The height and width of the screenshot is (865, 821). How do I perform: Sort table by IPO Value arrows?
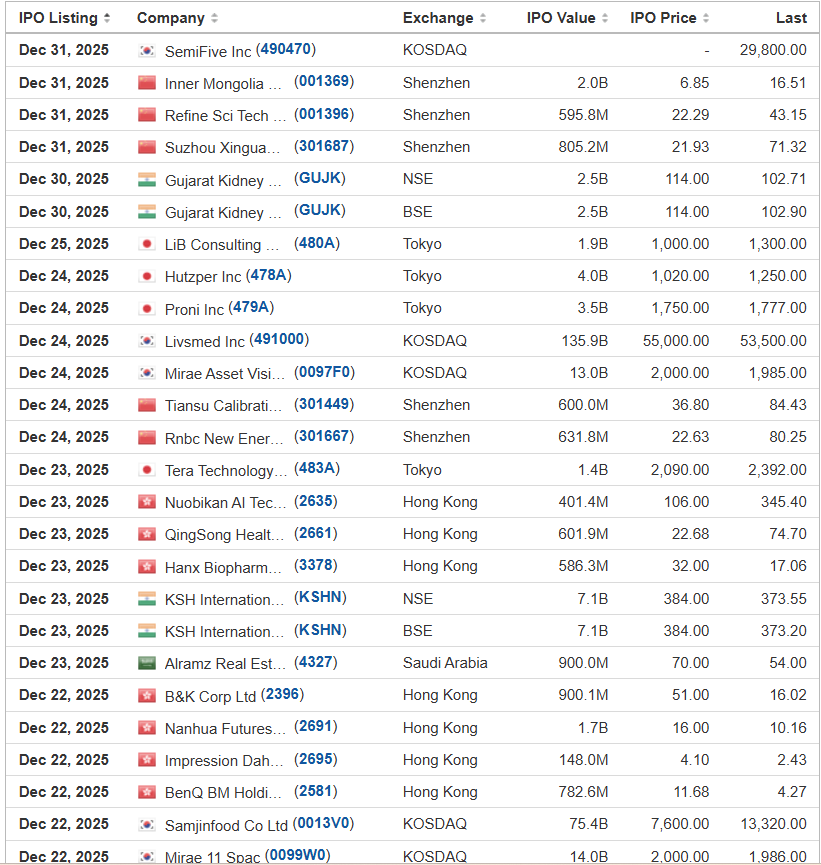[605, 18]
